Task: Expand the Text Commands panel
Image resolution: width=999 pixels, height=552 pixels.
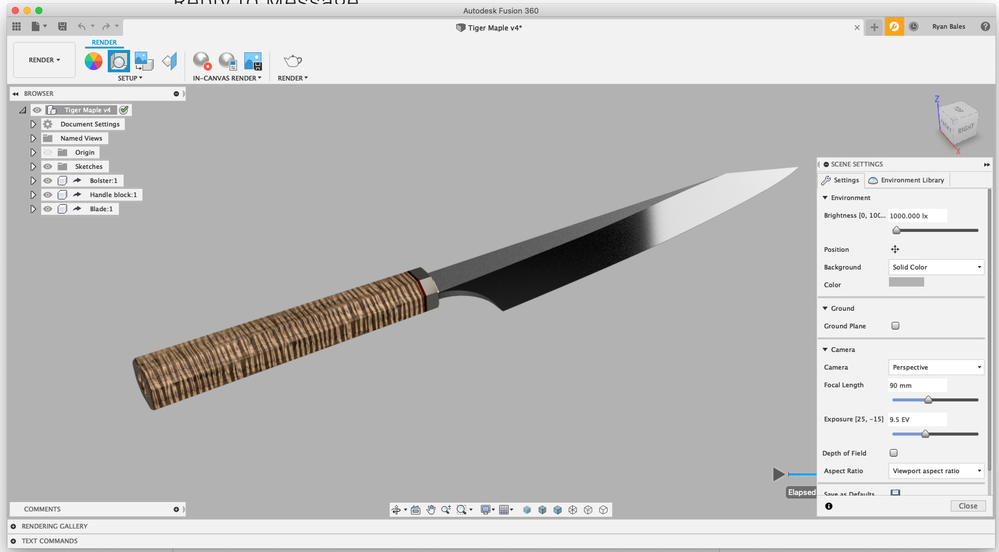Action: click(13, 541)
